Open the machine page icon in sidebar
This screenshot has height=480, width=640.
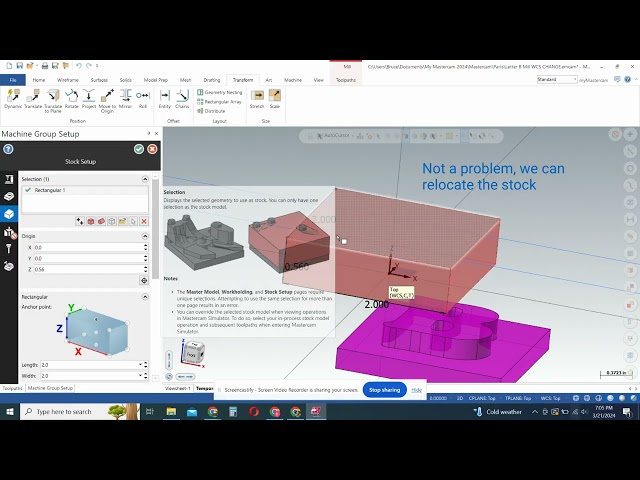click(9, 179)
